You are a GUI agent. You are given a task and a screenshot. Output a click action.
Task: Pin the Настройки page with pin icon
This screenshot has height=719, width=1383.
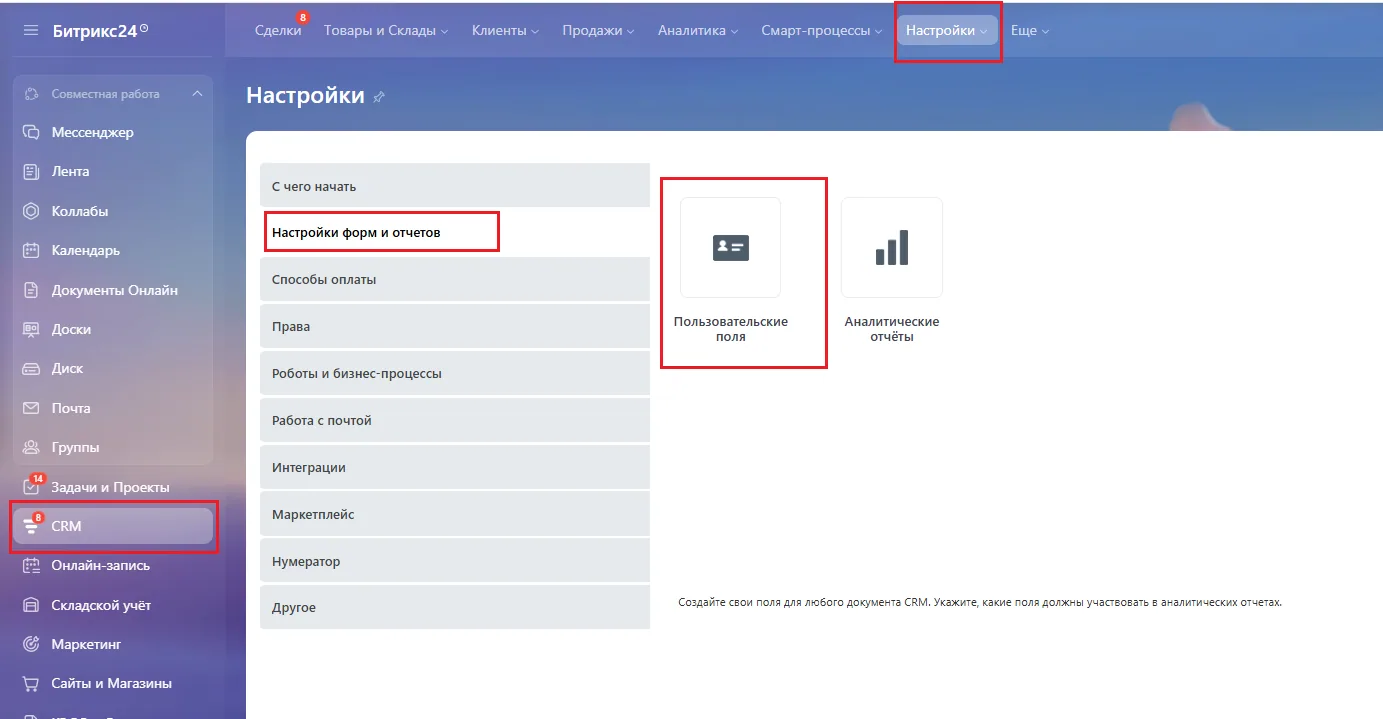point(379,97)
